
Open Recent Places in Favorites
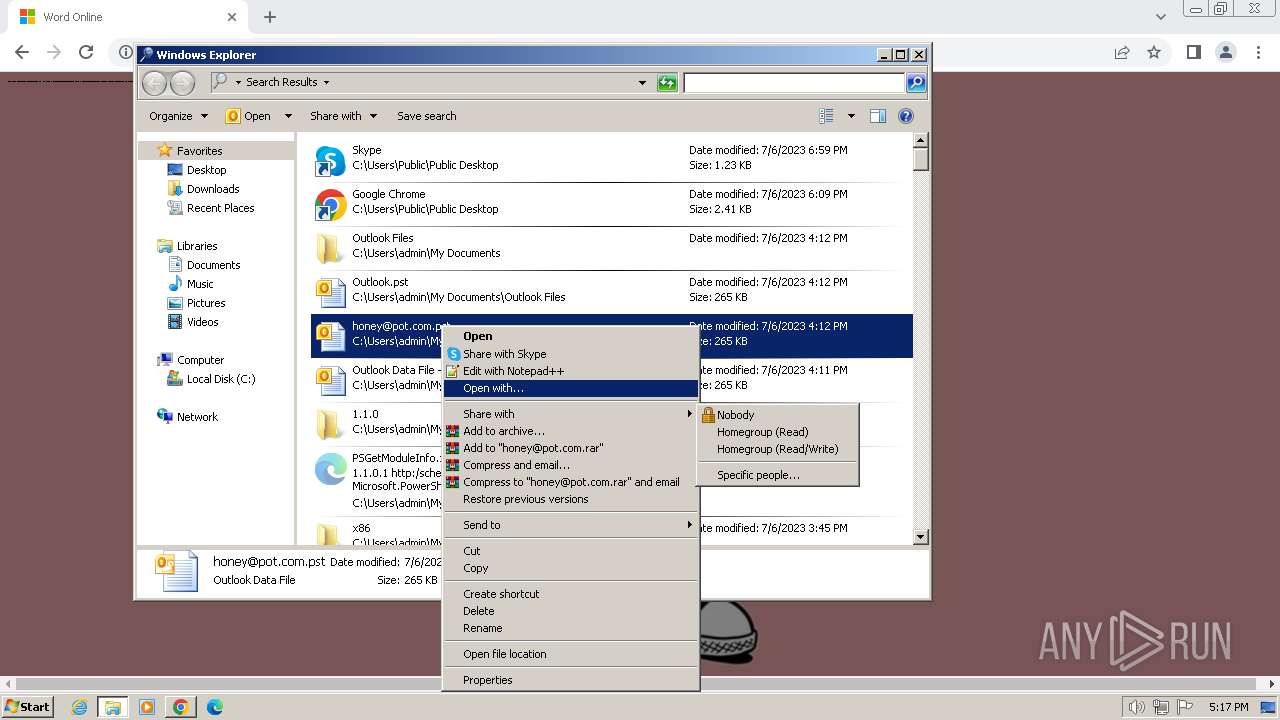click(x=220, y=208)
